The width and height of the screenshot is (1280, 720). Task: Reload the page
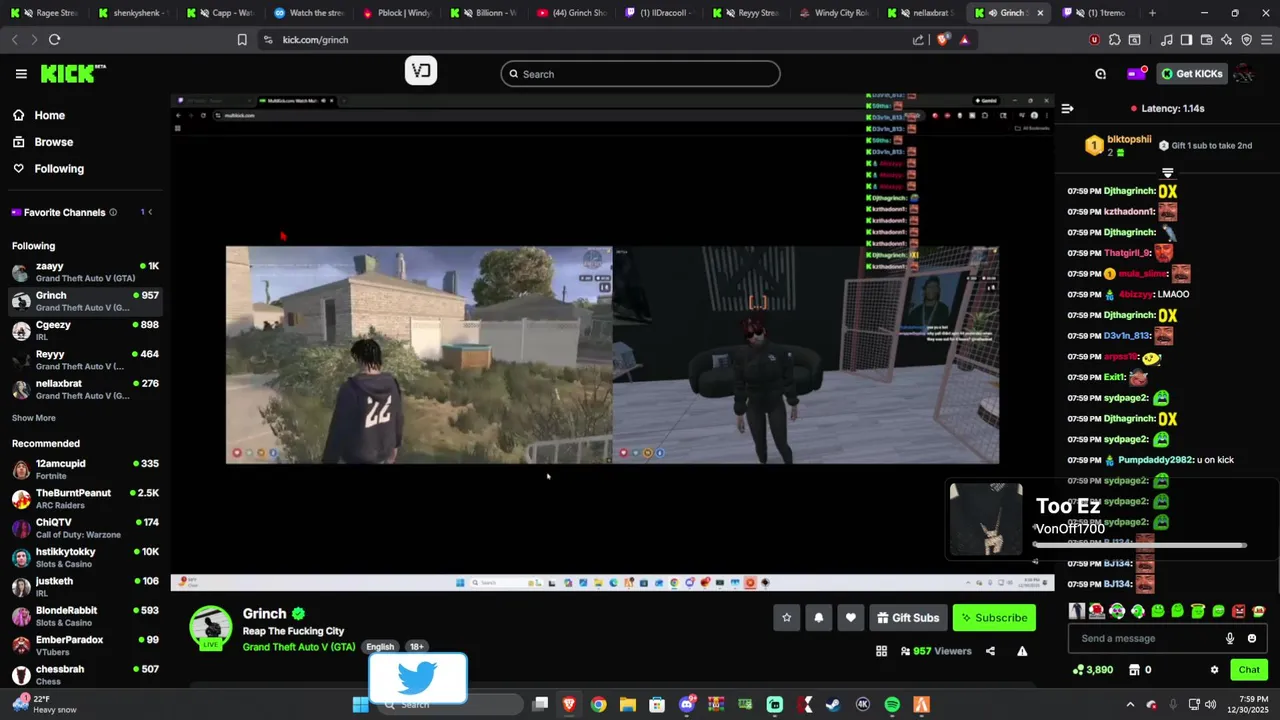point(54,40)
